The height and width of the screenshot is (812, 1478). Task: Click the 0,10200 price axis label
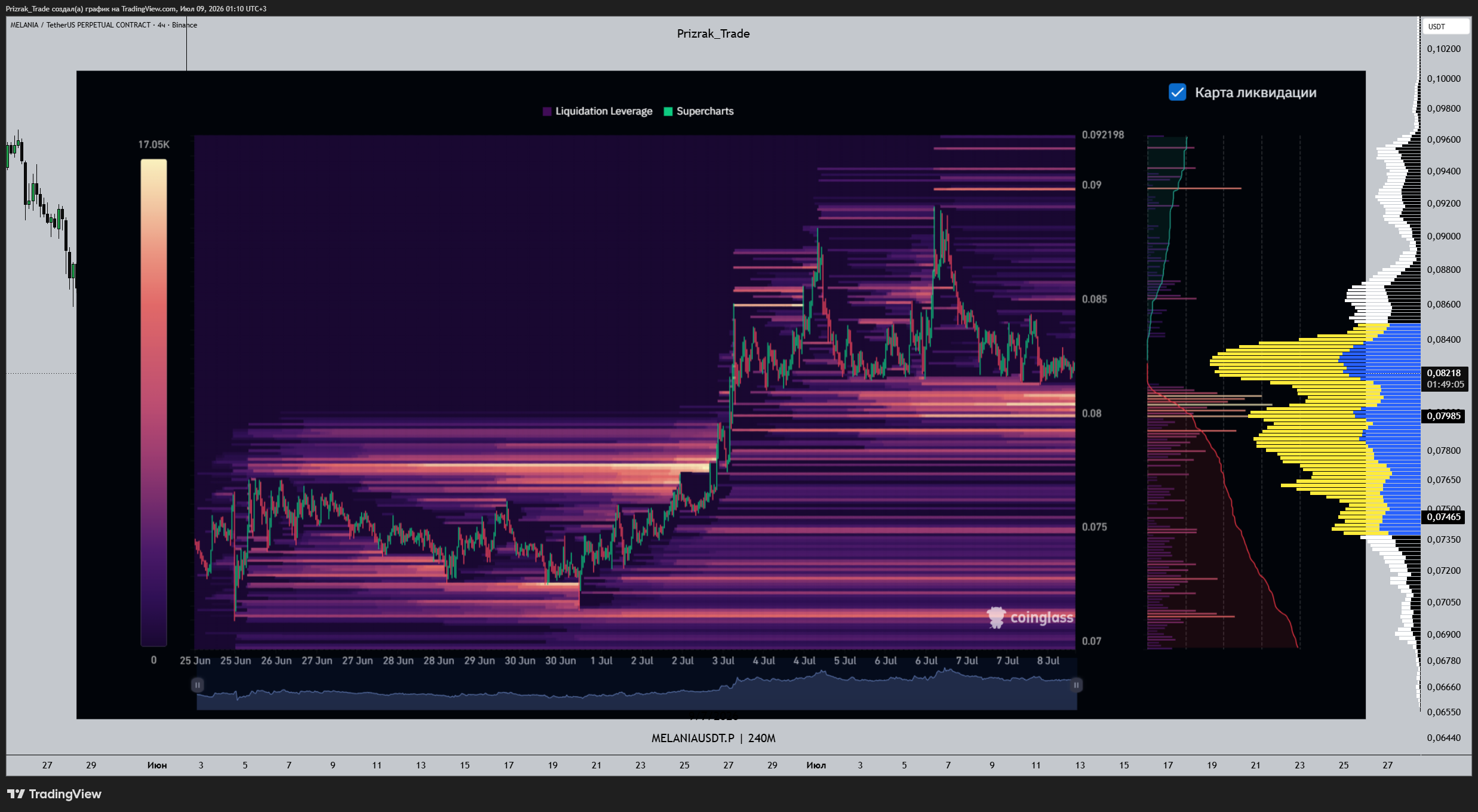click(1444, 49)
